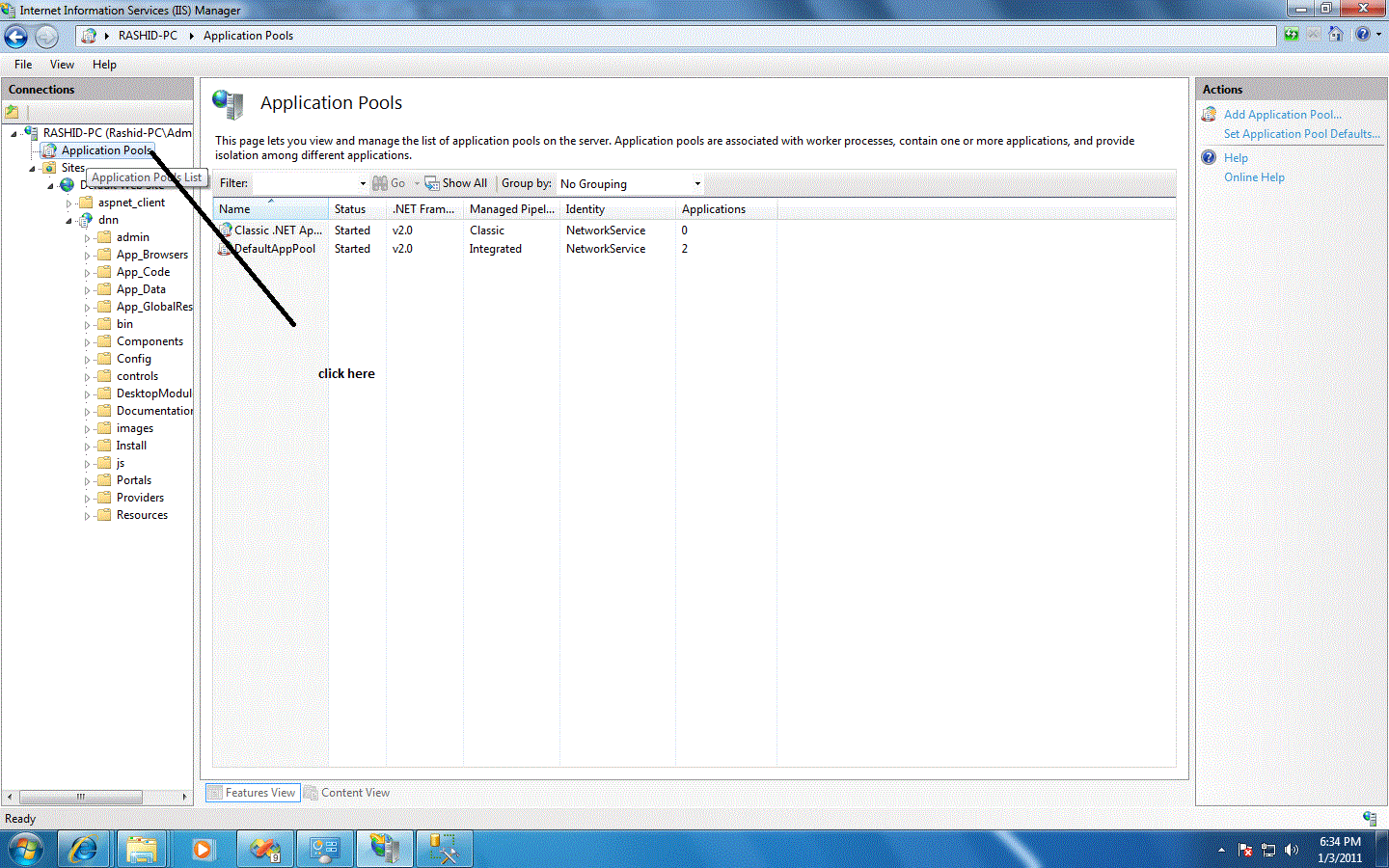1389x868 pixels.
Task: Collapse the Sites tree node
Action: [x=32, y=169]
